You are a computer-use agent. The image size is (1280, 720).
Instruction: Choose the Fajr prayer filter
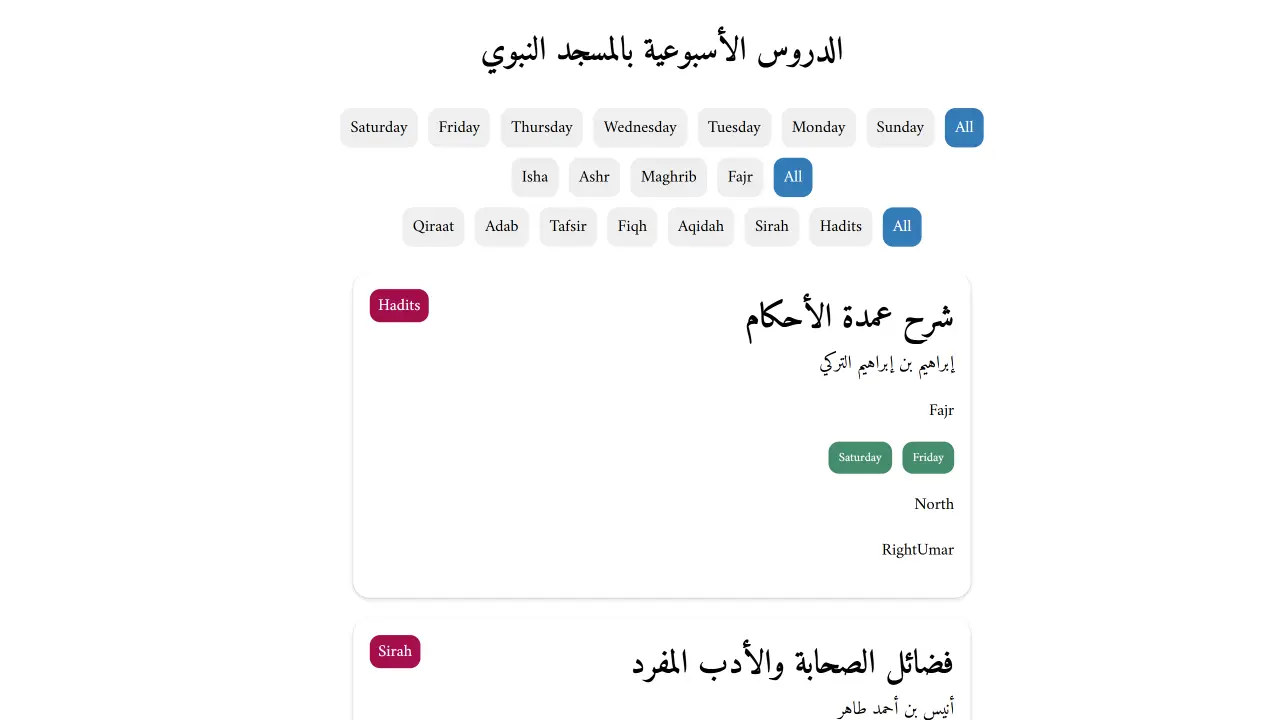click(x=740, y=177)
